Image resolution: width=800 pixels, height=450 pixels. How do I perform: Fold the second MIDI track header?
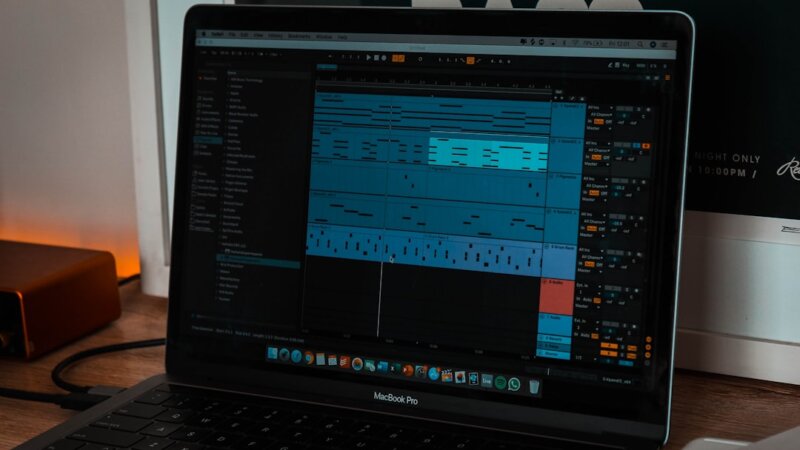coord(553,141)
